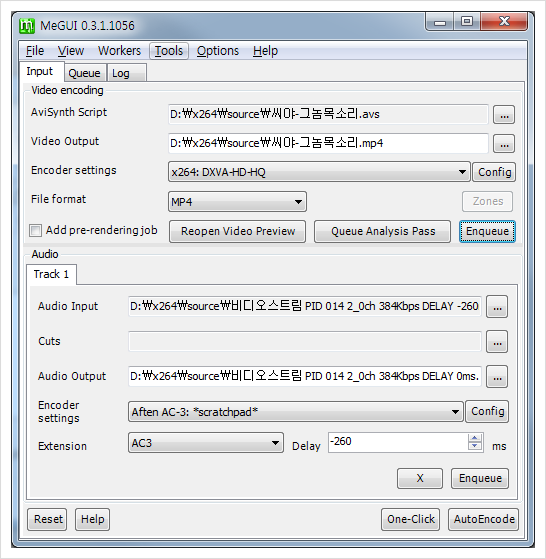Image resolution: width=546 pixels, height=559 pixels.
Task: Switch to the Queue tab
Action: click(x=85, y=73)
